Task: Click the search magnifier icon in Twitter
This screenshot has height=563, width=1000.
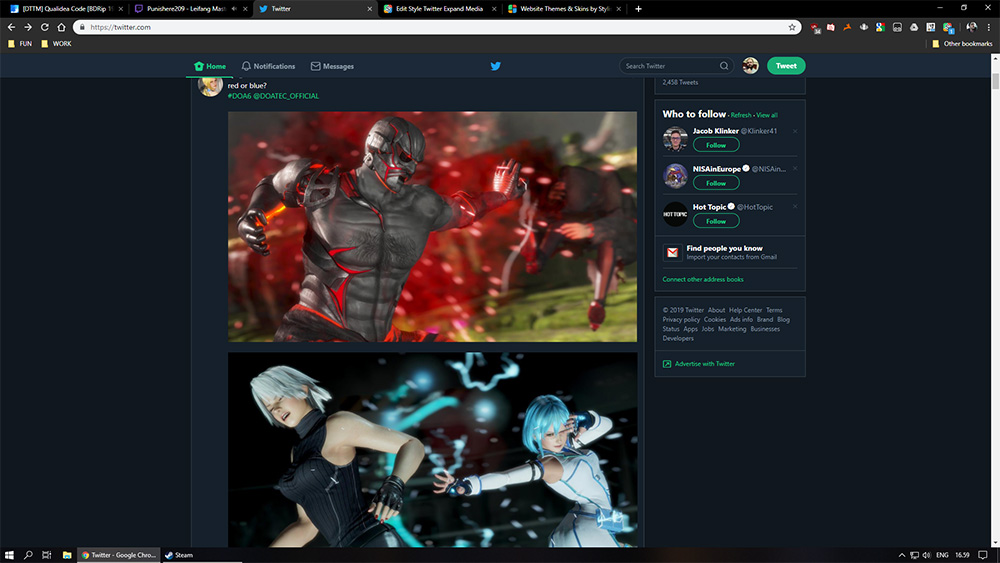Action: (x=724, y=66)
